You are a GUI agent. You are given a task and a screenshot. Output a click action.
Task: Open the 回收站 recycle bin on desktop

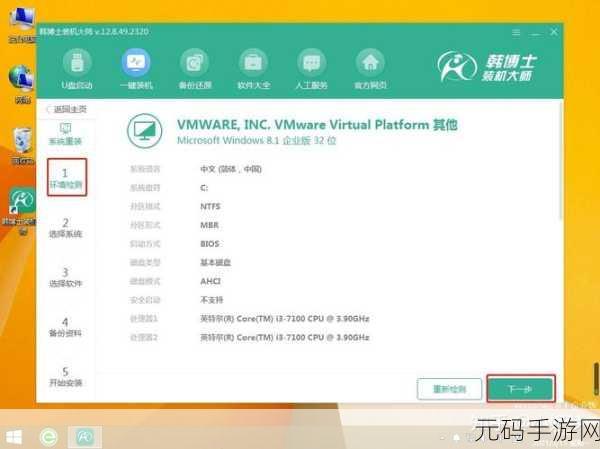22,146
